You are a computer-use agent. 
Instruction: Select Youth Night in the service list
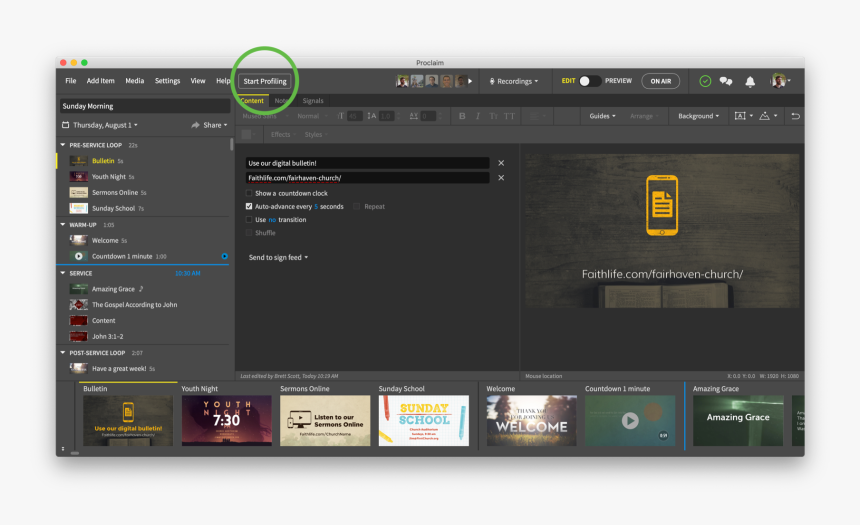[144, 177]
